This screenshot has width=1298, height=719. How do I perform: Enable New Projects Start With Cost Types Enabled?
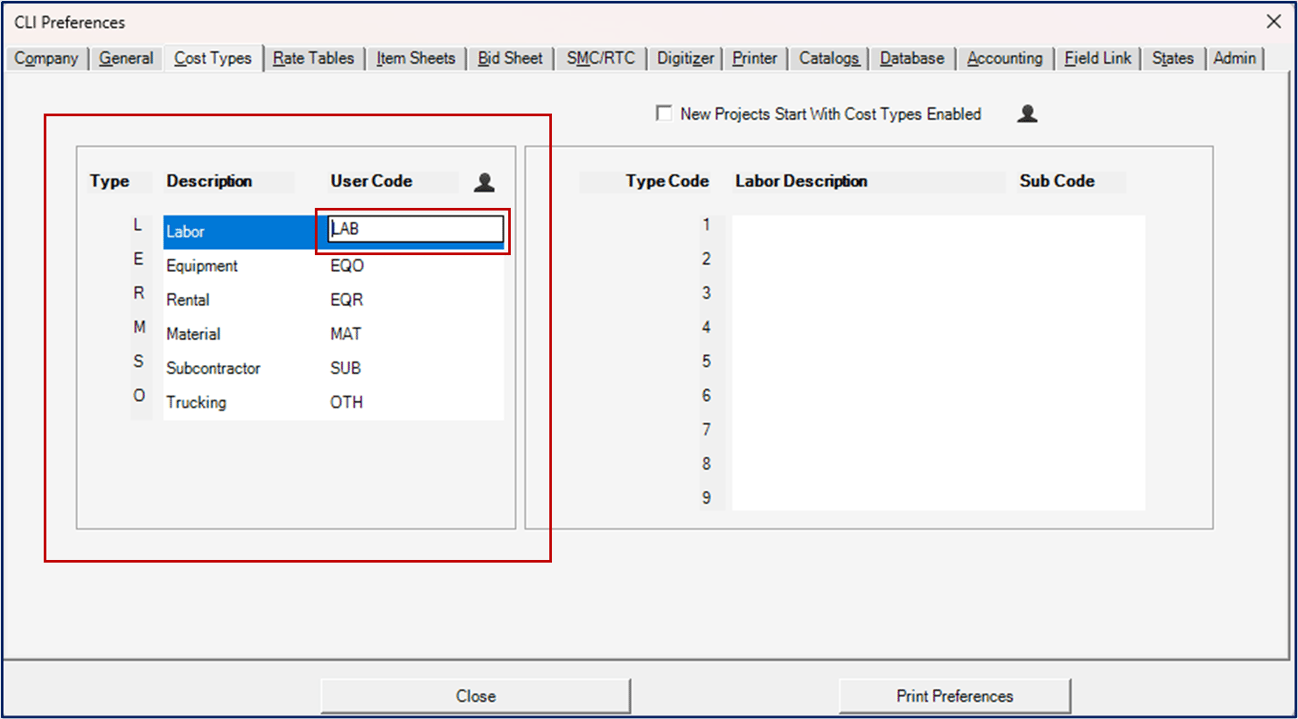[x=664, y=113]
